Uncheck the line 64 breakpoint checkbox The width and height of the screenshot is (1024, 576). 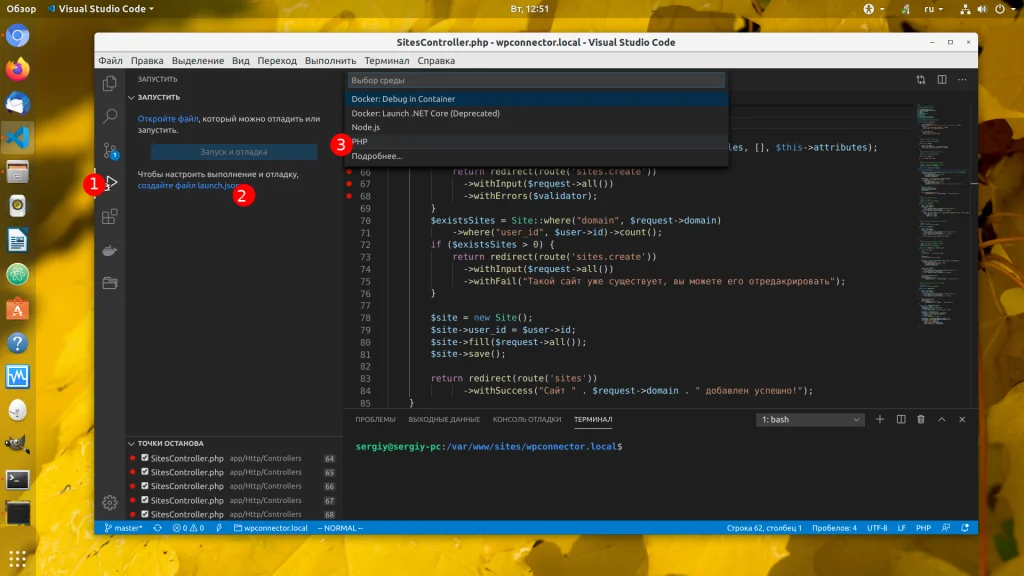pos(145,458)
